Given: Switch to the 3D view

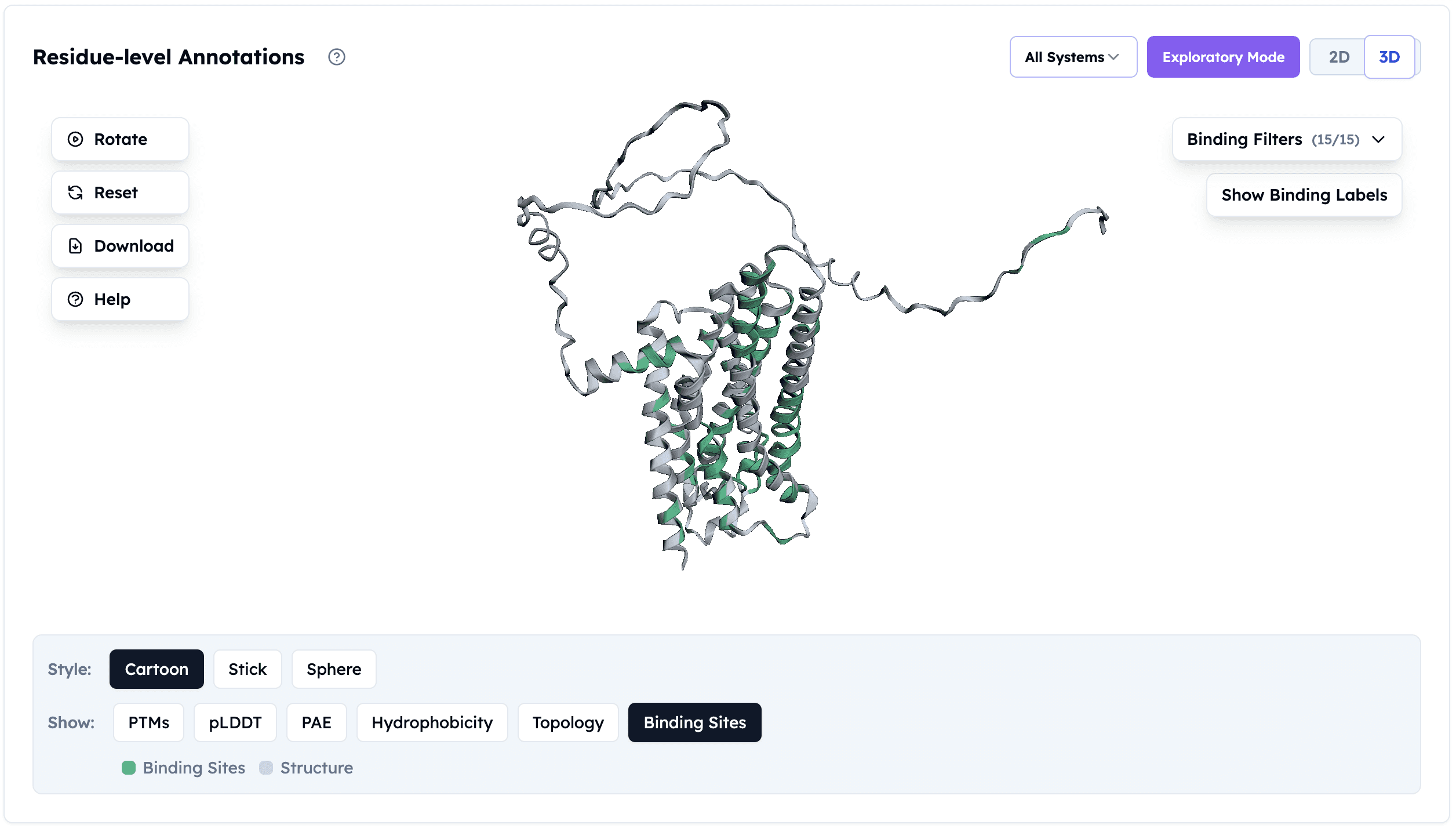Looking at the screenshot, I should coord(1389,57).
